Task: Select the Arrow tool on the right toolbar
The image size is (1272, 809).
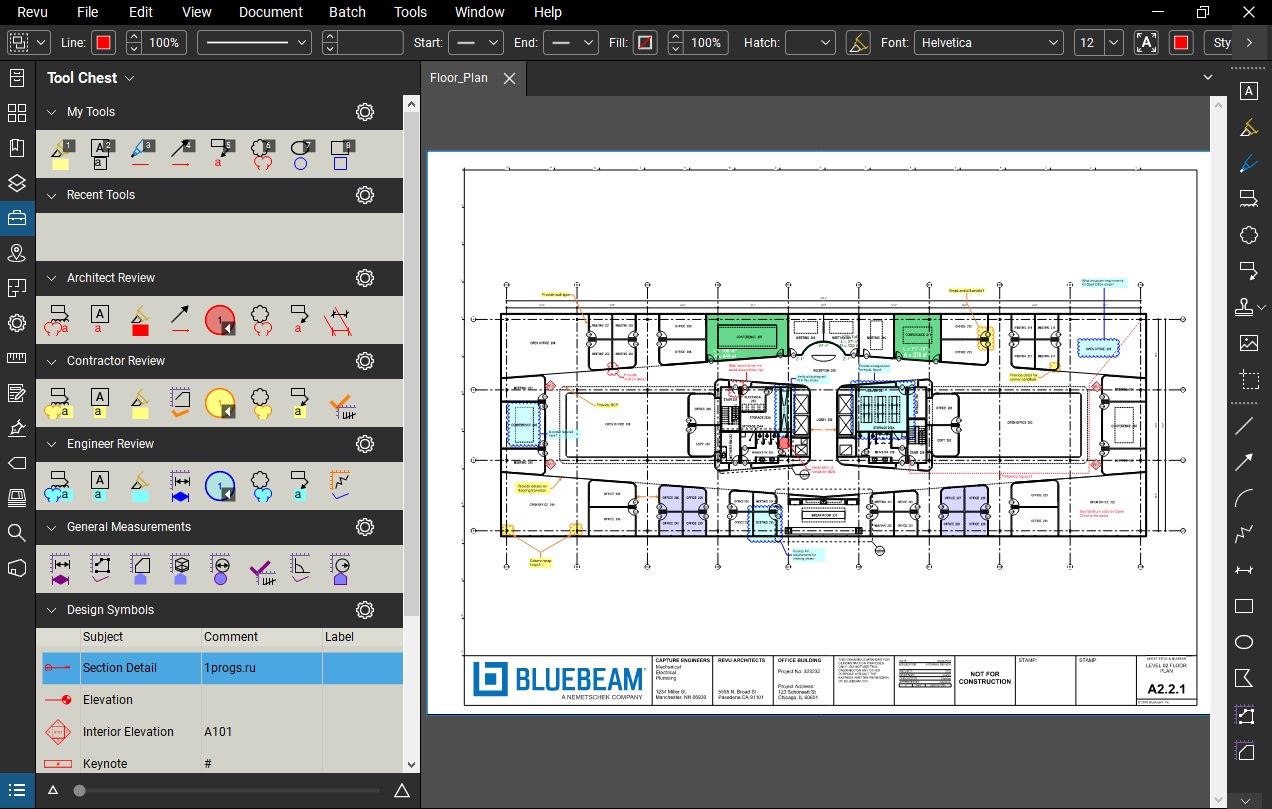Action: (1247, 463)
